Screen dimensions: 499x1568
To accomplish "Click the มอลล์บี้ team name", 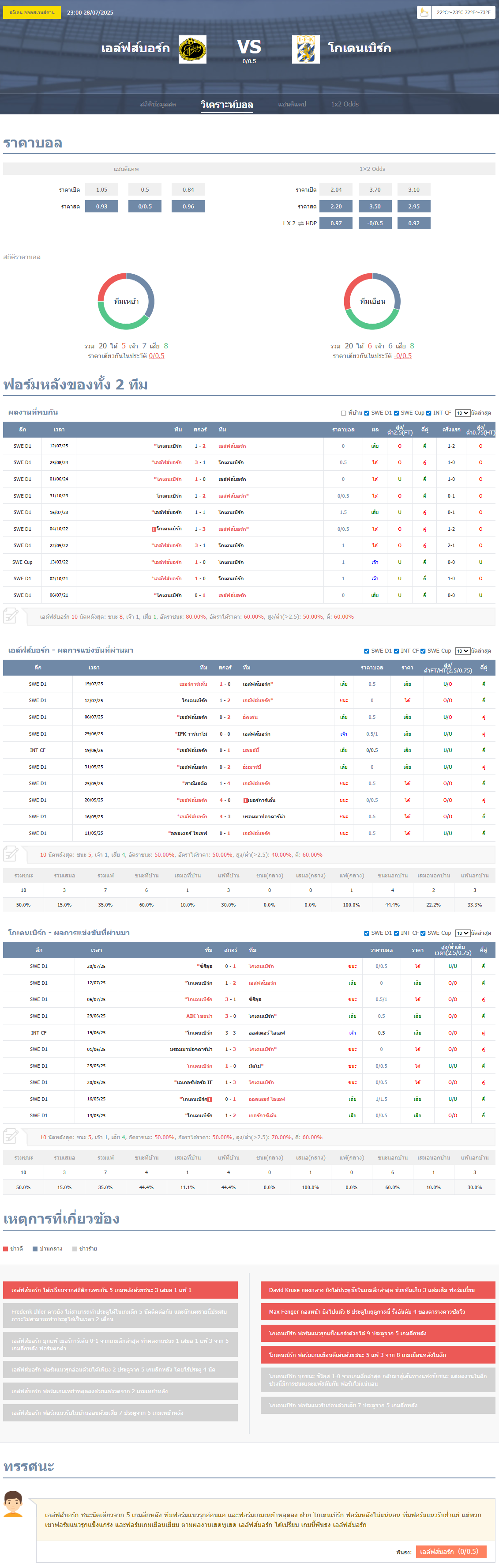I will 251,751.
